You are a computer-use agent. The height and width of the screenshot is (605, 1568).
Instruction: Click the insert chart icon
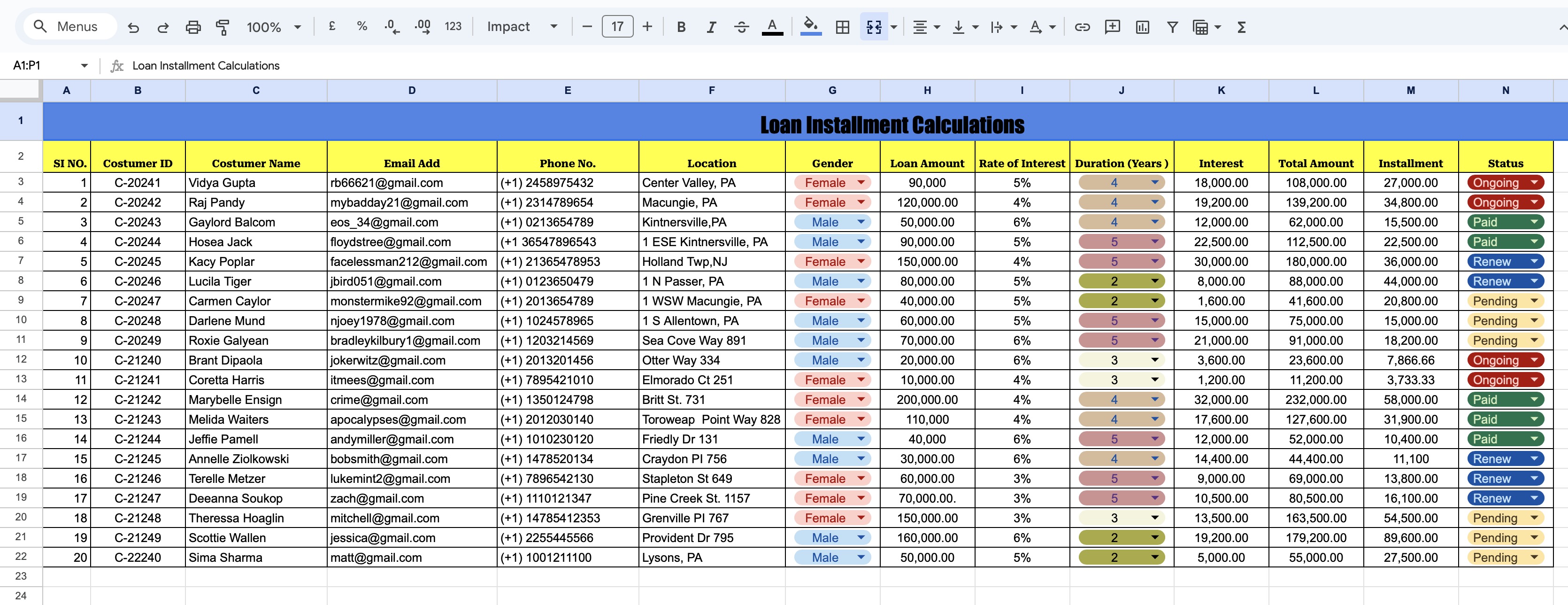(x=1142, y=27)
